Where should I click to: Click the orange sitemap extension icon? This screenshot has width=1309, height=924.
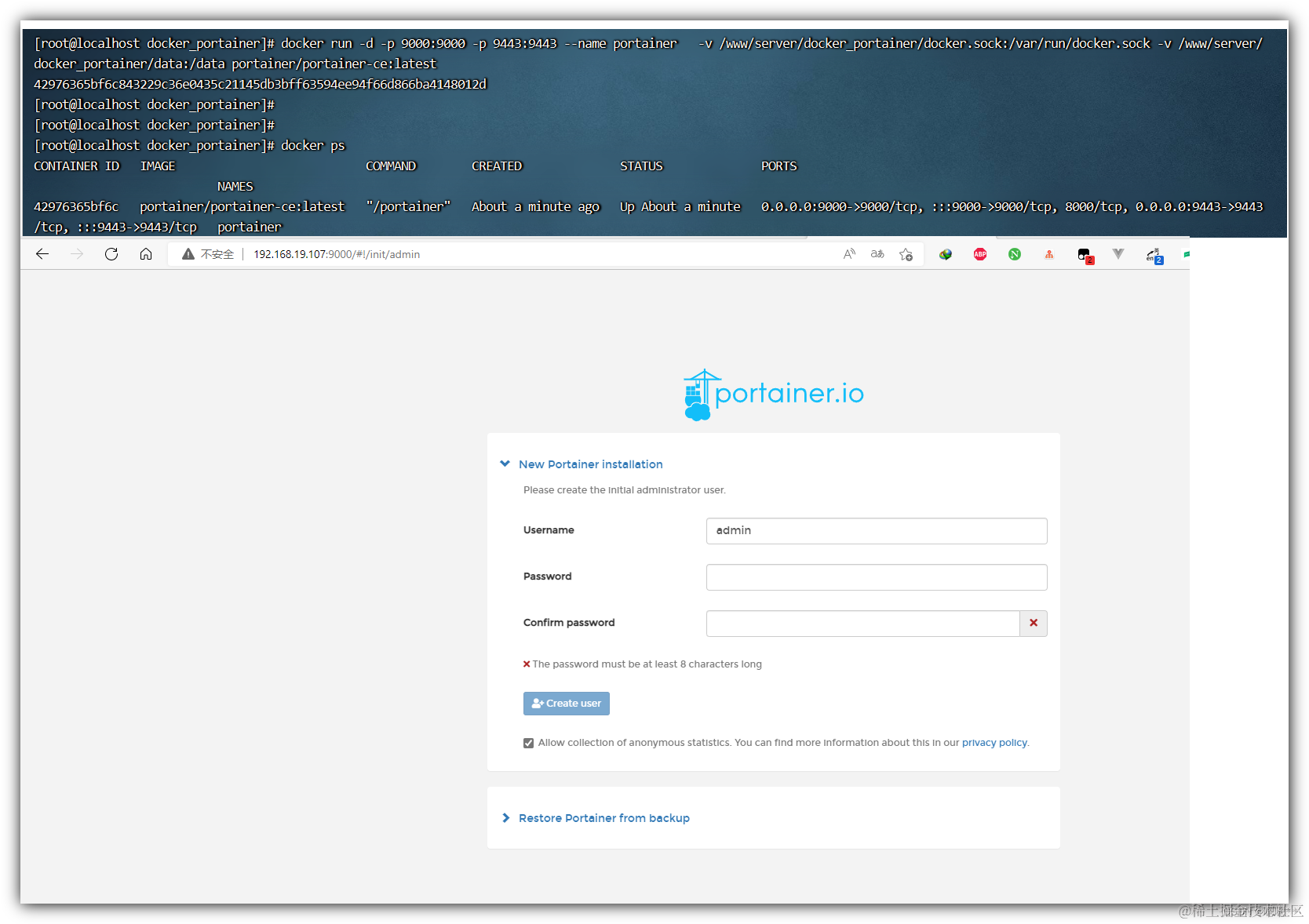(1049, 254)
